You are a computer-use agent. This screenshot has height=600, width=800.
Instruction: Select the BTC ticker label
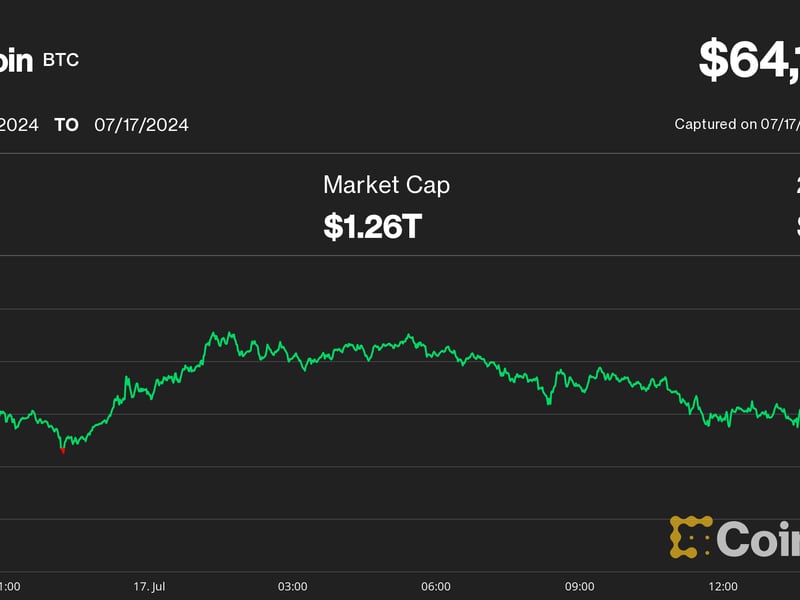(60, 60)
